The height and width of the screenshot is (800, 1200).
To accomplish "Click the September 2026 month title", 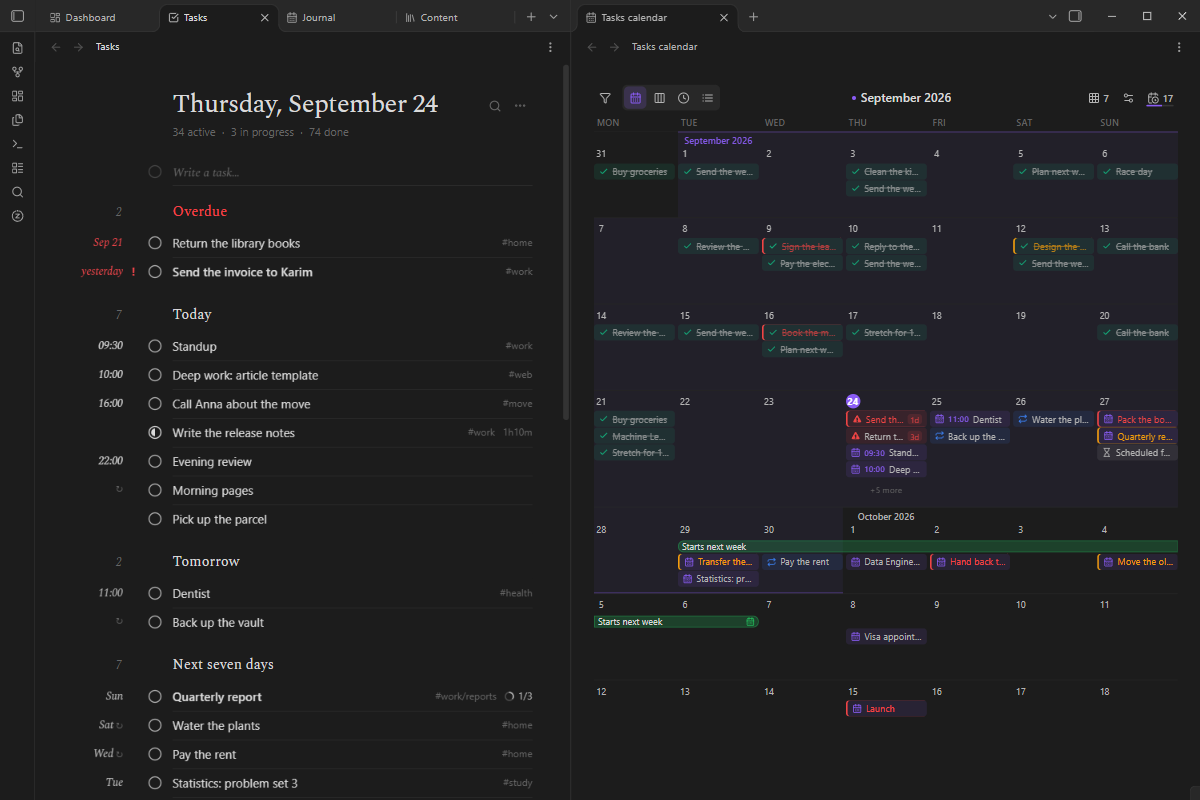I will click(906, 98).
